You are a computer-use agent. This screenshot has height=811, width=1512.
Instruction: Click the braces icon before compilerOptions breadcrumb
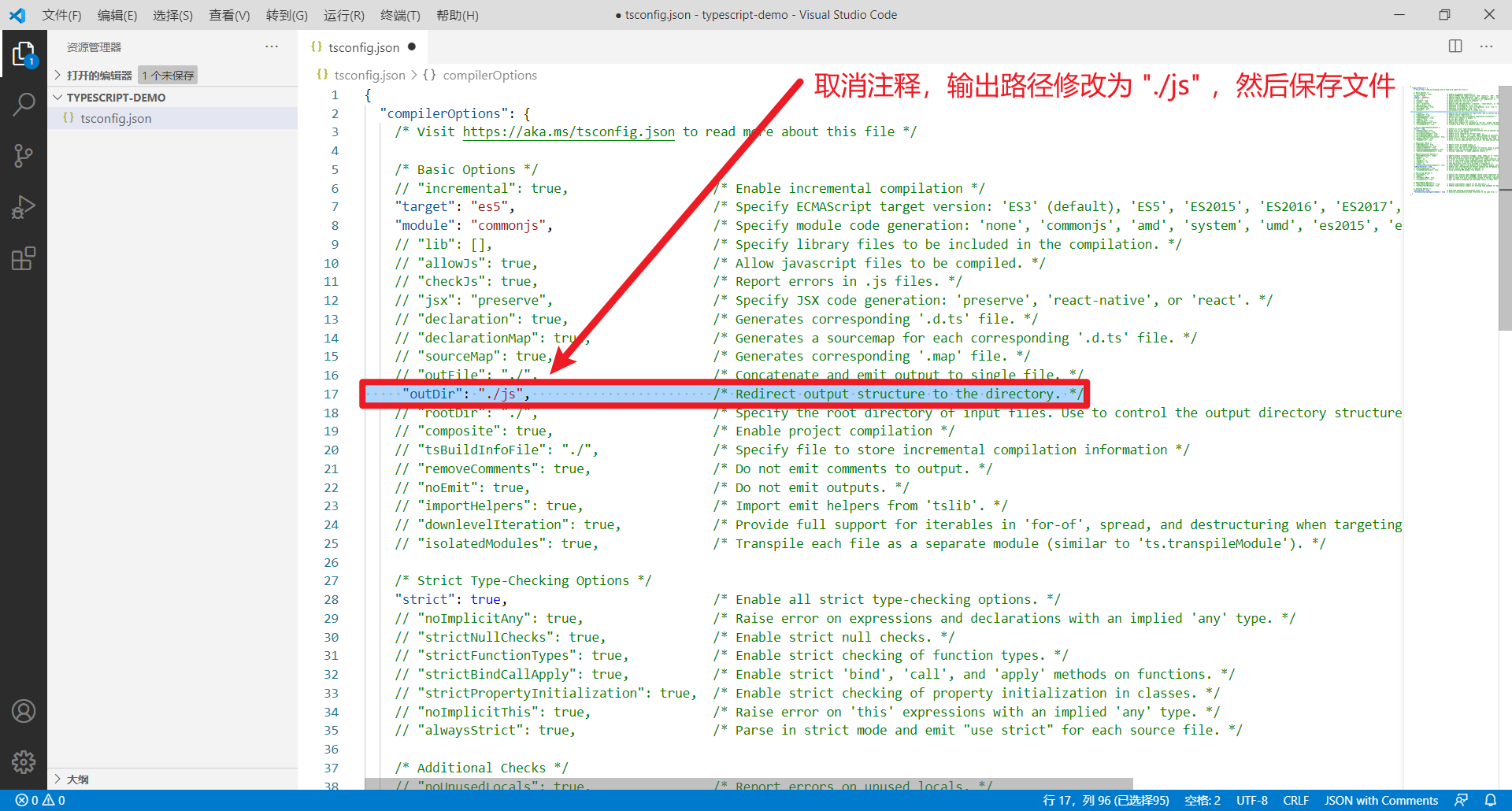click(x=429, y=75)
